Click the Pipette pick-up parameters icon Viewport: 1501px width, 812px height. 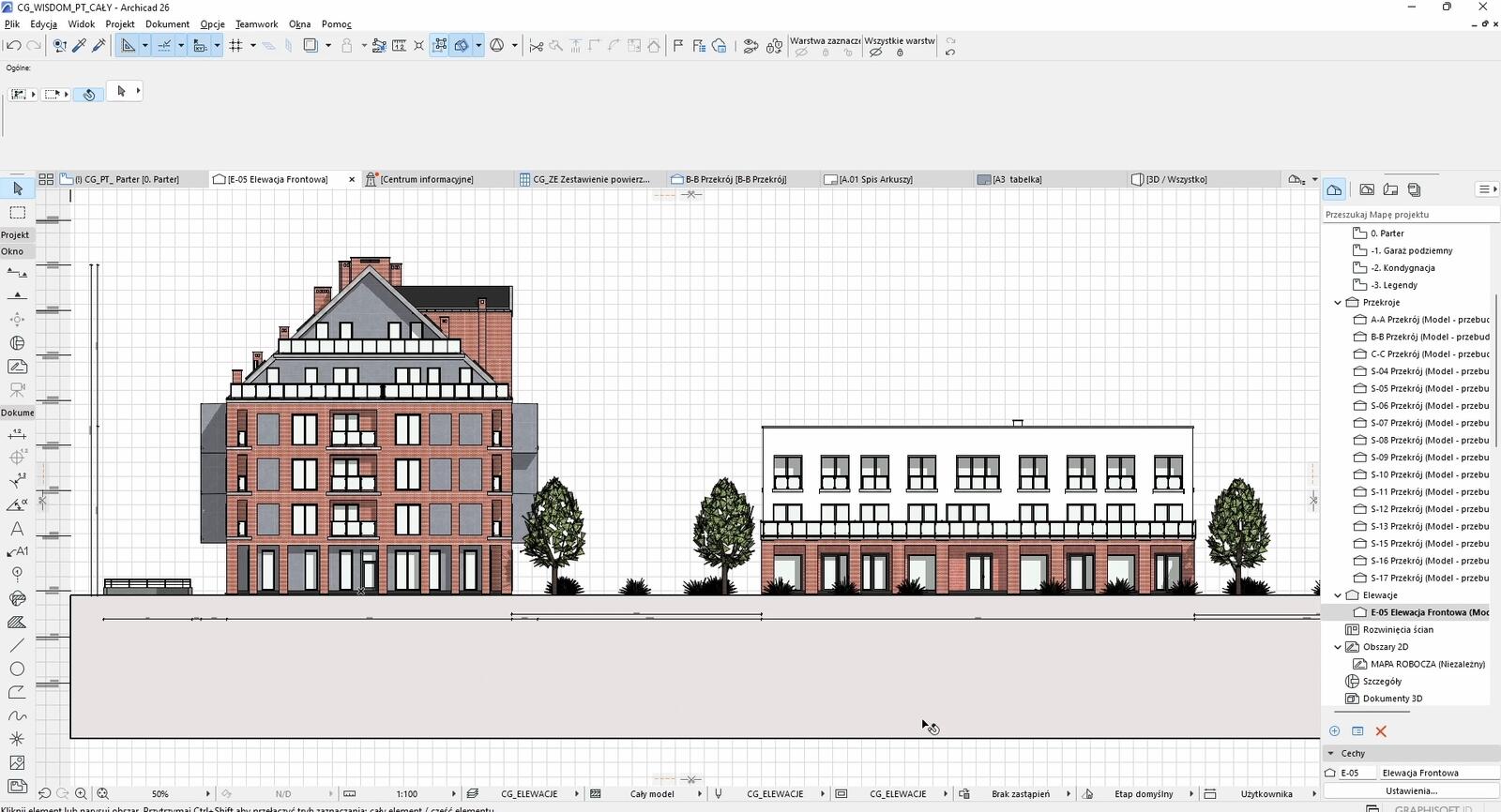click(x=80, y=45)
